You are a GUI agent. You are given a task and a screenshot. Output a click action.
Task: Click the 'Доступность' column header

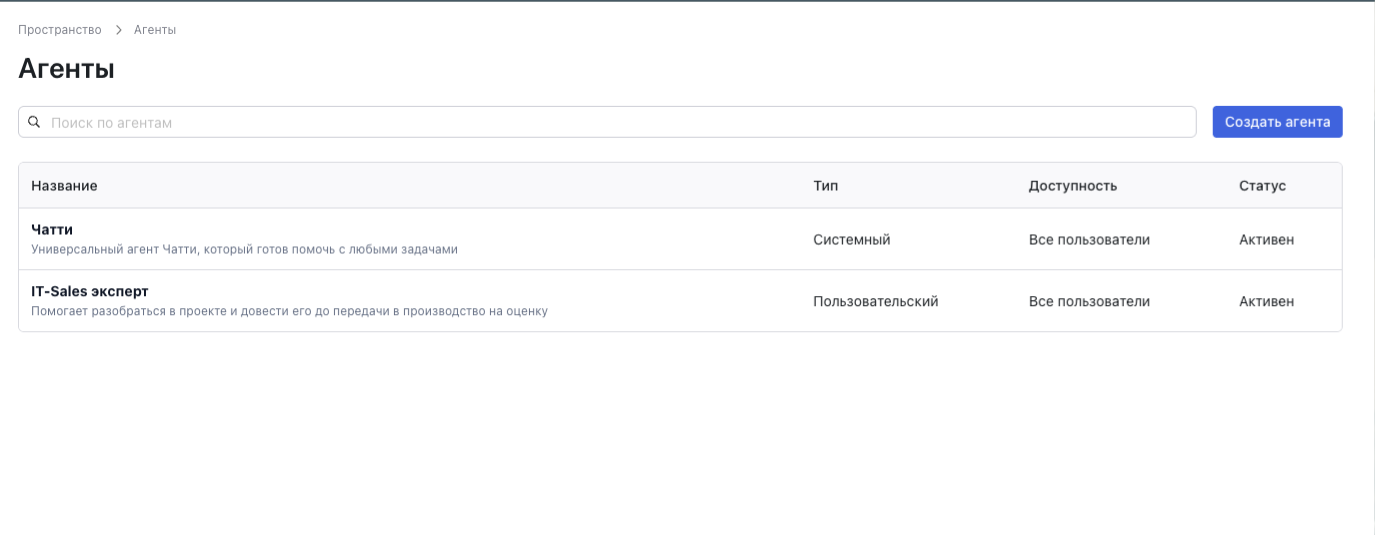[x=1073, y=186]
